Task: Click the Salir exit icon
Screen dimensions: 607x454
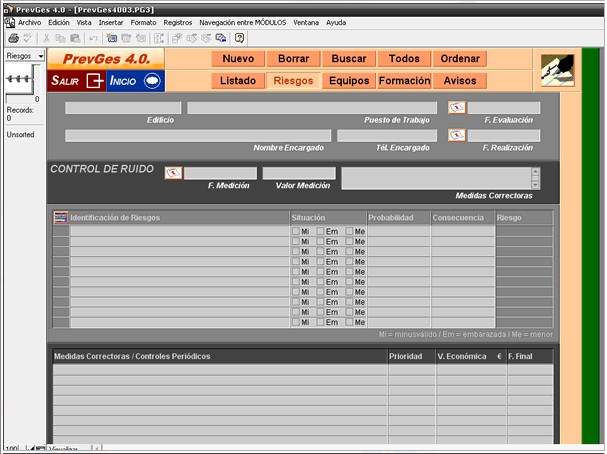Action: click(94, 81)
